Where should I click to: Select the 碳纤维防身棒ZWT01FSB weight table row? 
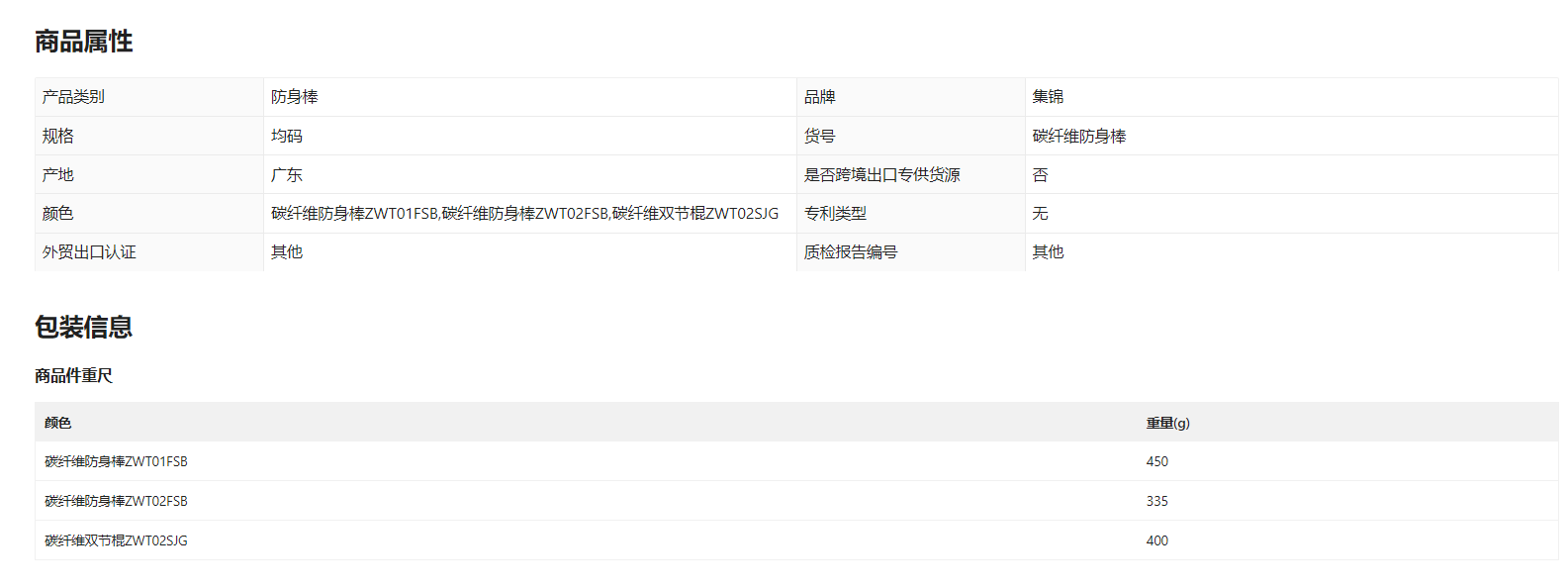pyautogui.click(x=116, y=462)
